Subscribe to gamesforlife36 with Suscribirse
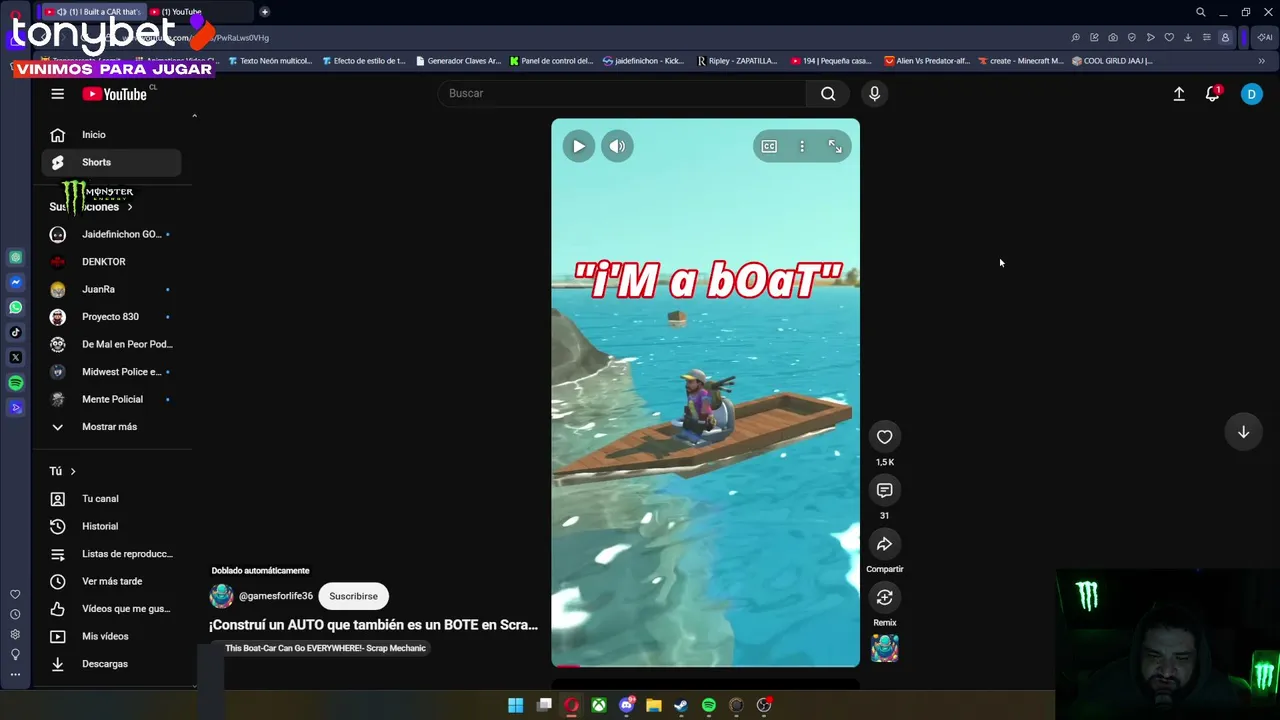 tap(353, 596)
